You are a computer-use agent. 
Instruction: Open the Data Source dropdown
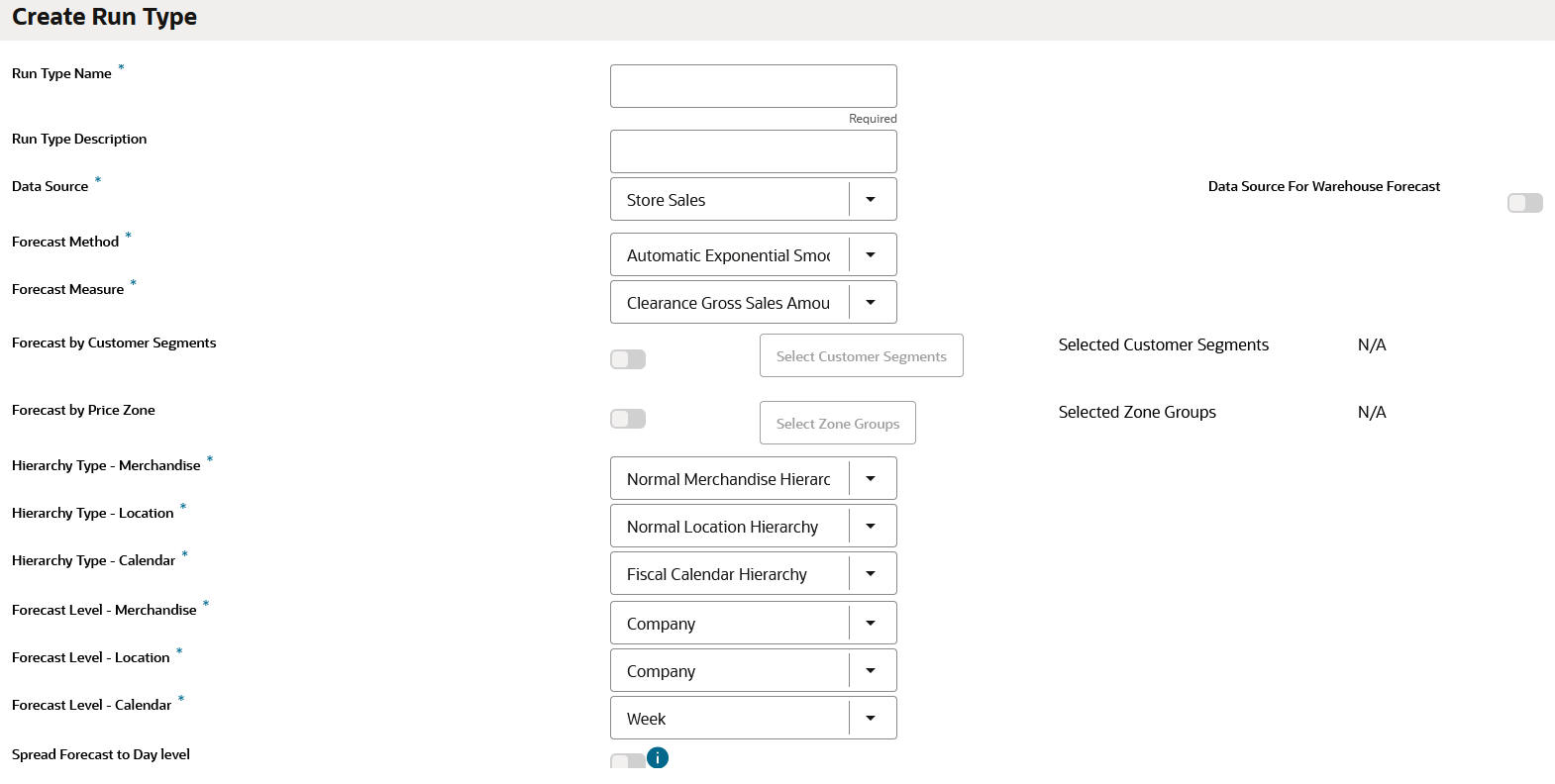[871, 200]
